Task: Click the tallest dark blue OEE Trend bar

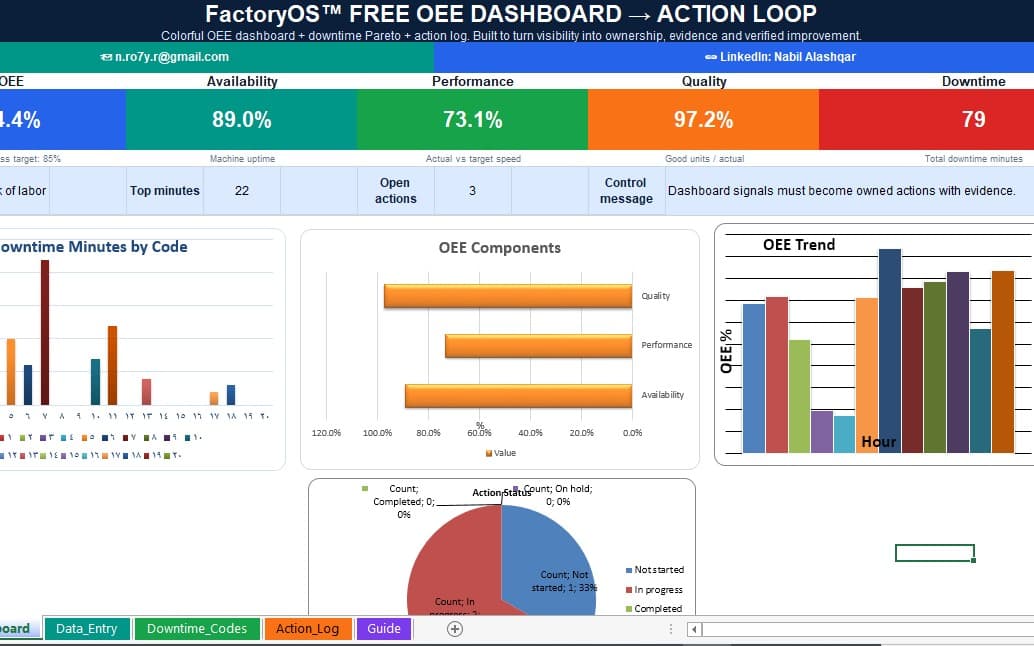Action: tap(890, 351)
